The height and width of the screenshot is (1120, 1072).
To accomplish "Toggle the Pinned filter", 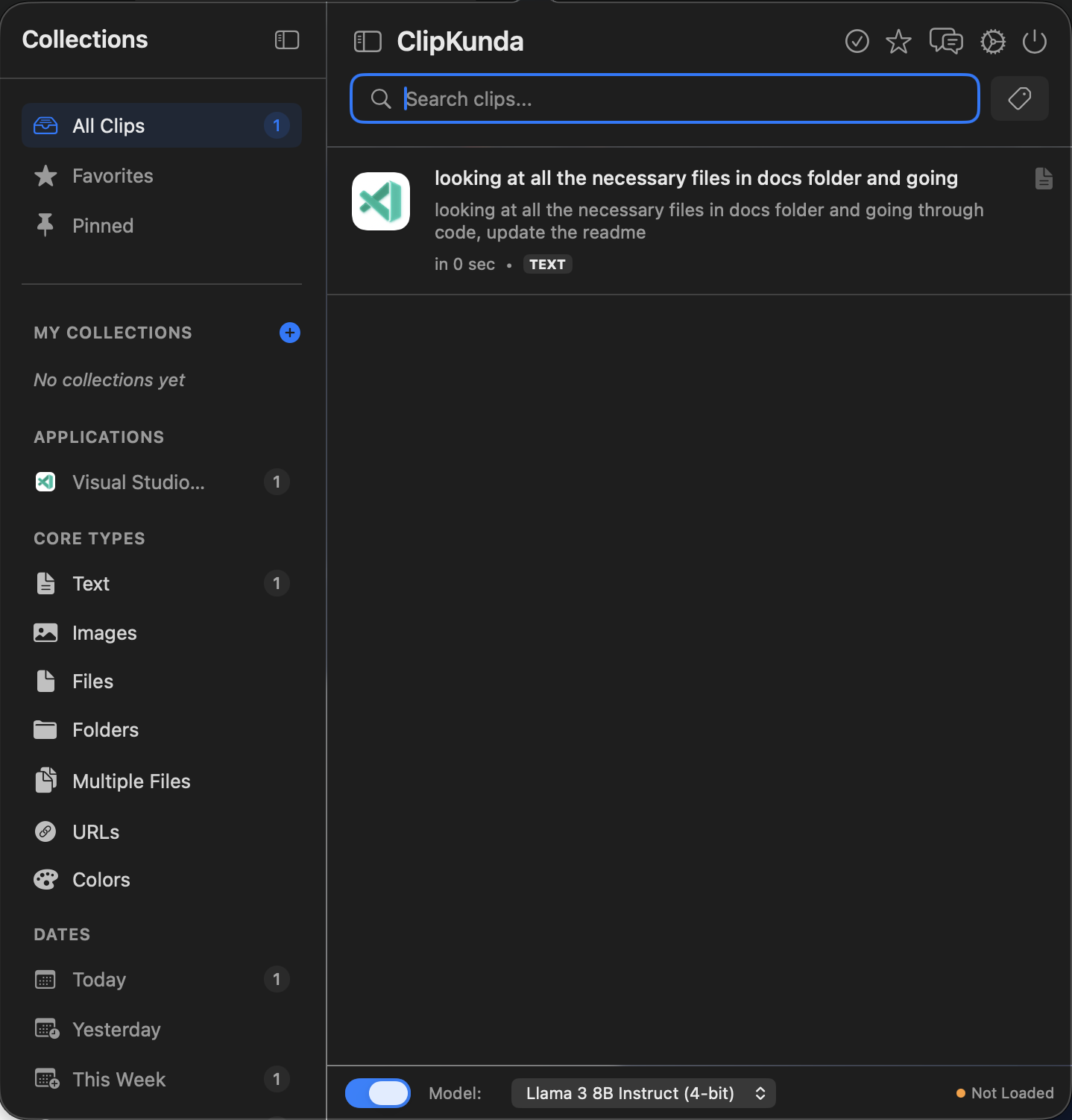I will [x=103, y=225].
